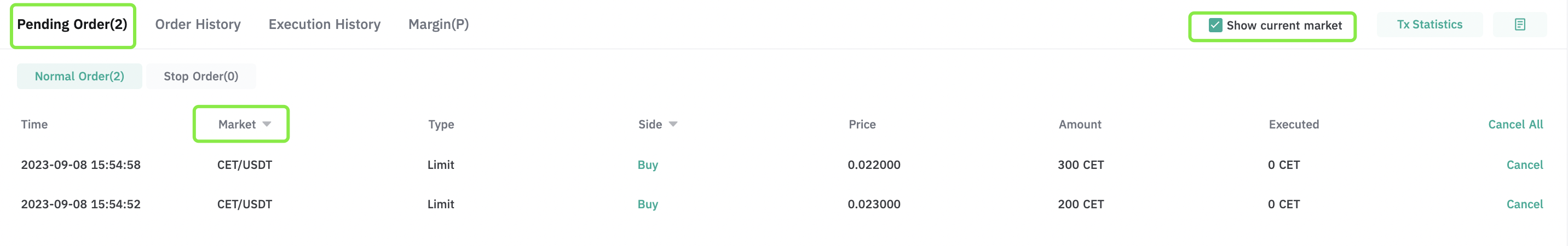Select the CET/USDT order at 15:54:52
The height and width of the screenshot is (246, 1568).
tap(782, 204)
